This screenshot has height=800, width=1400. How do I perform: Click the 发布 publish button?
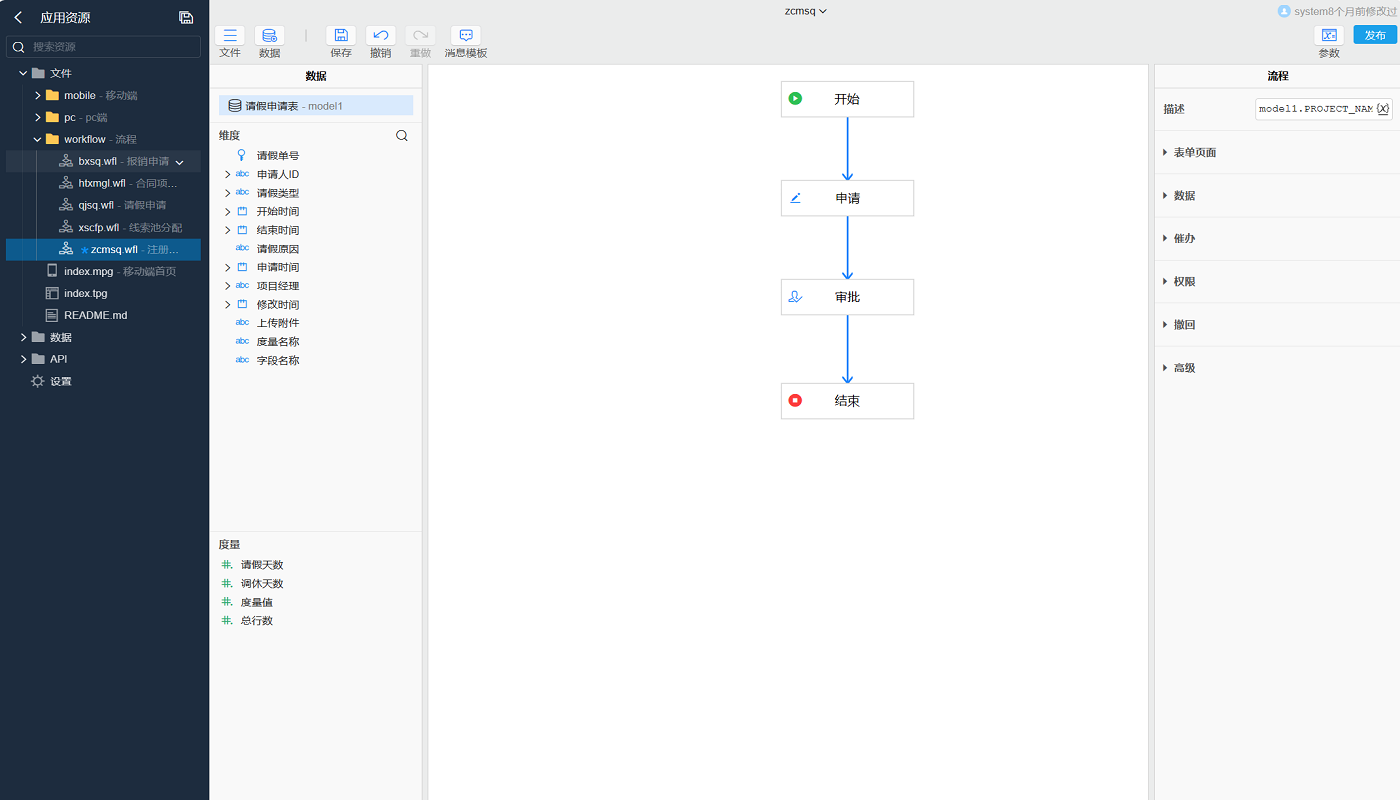(1375, 35)
